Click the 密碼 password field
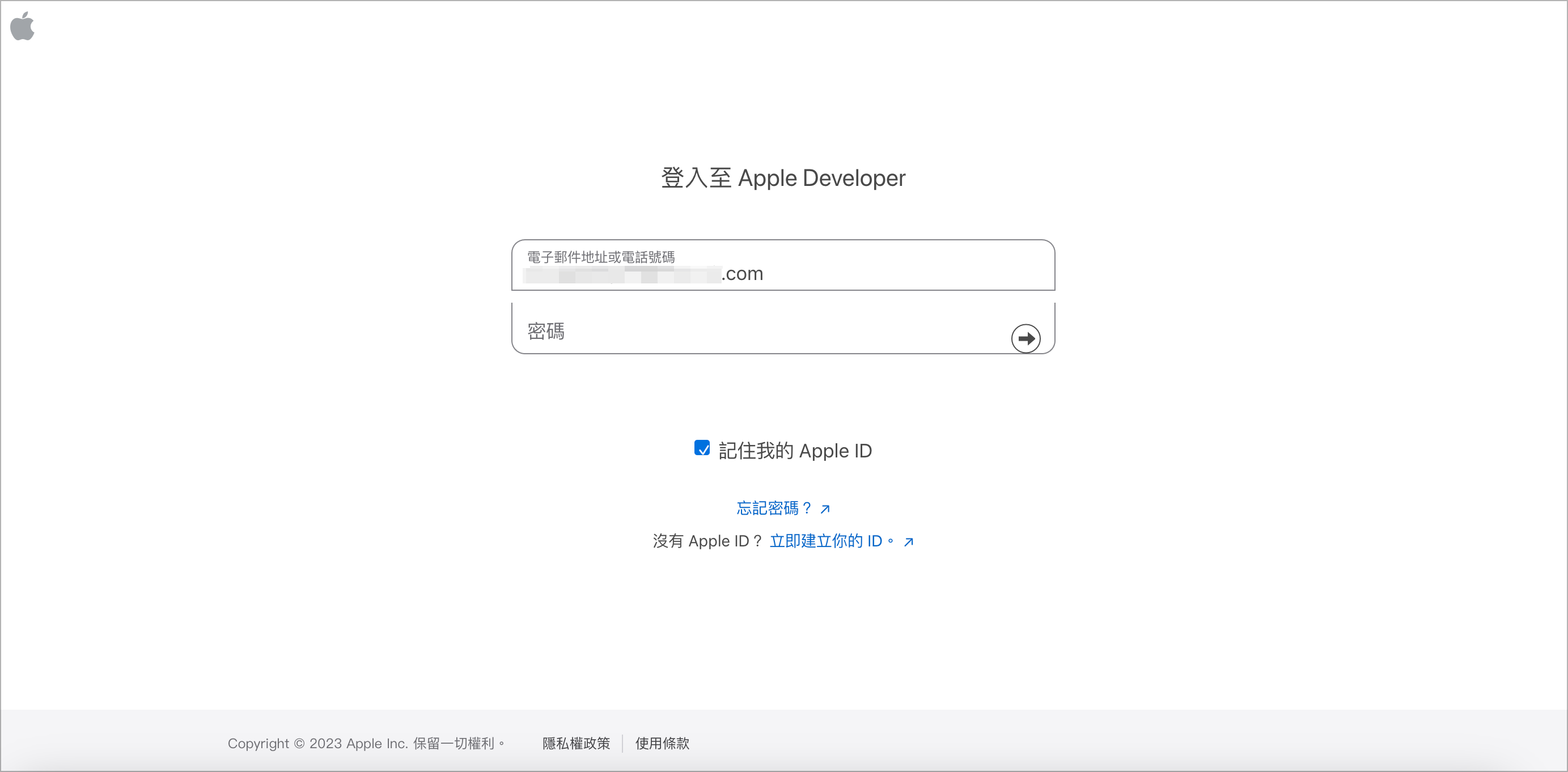This screenshot has width=1568, height=772. point(731,332)
